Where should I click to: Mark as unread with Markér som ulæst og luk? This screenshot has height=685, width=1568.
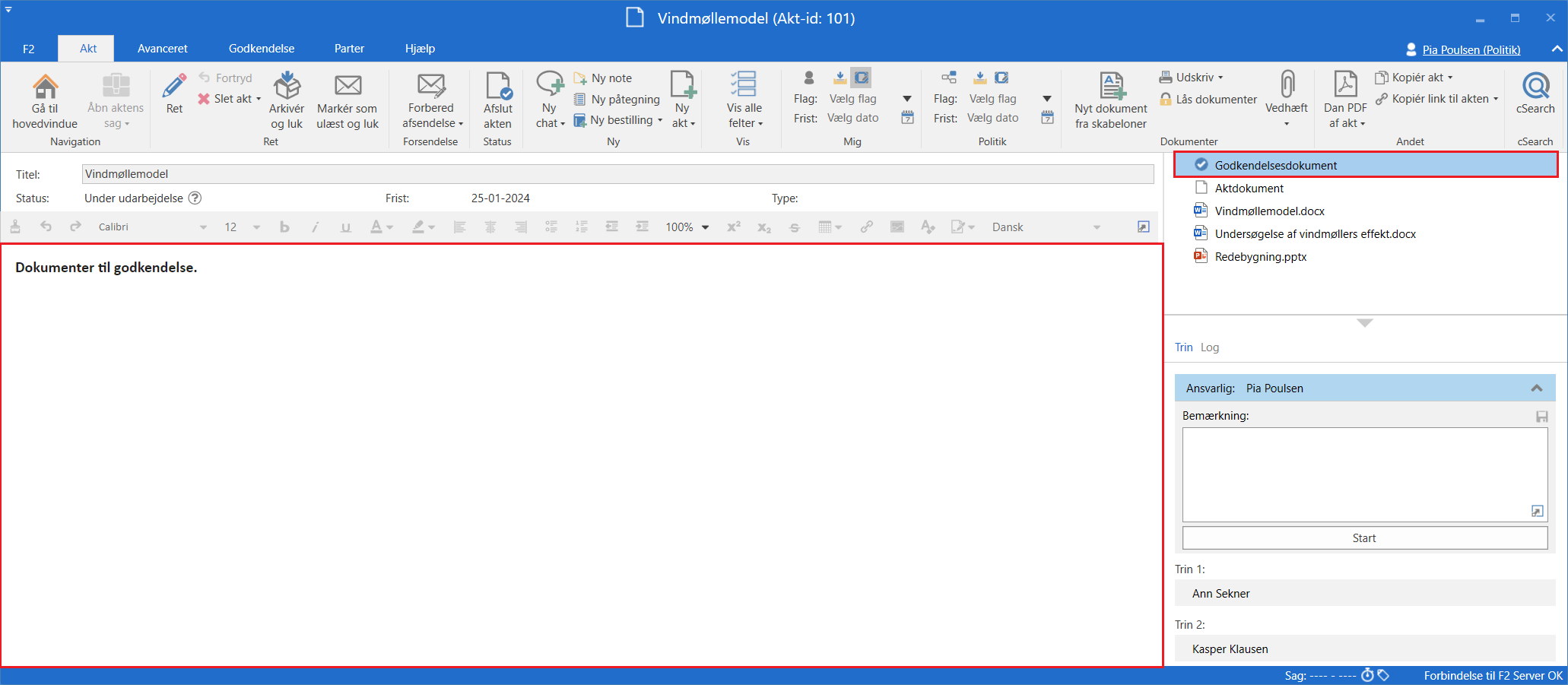348,101
